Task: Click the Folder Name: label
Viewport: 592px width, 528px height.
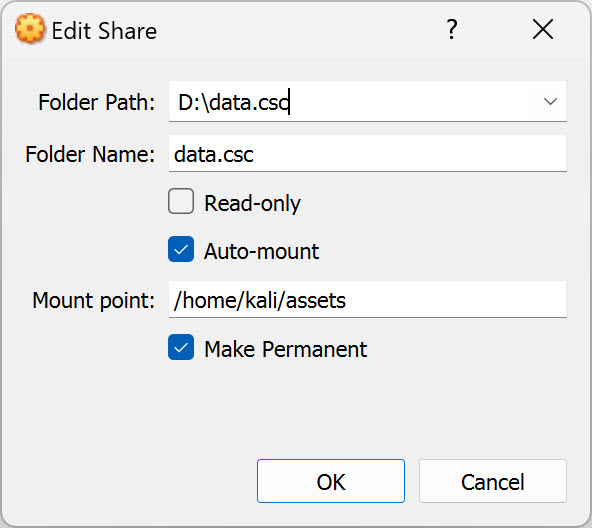Action: pos(90,154)
